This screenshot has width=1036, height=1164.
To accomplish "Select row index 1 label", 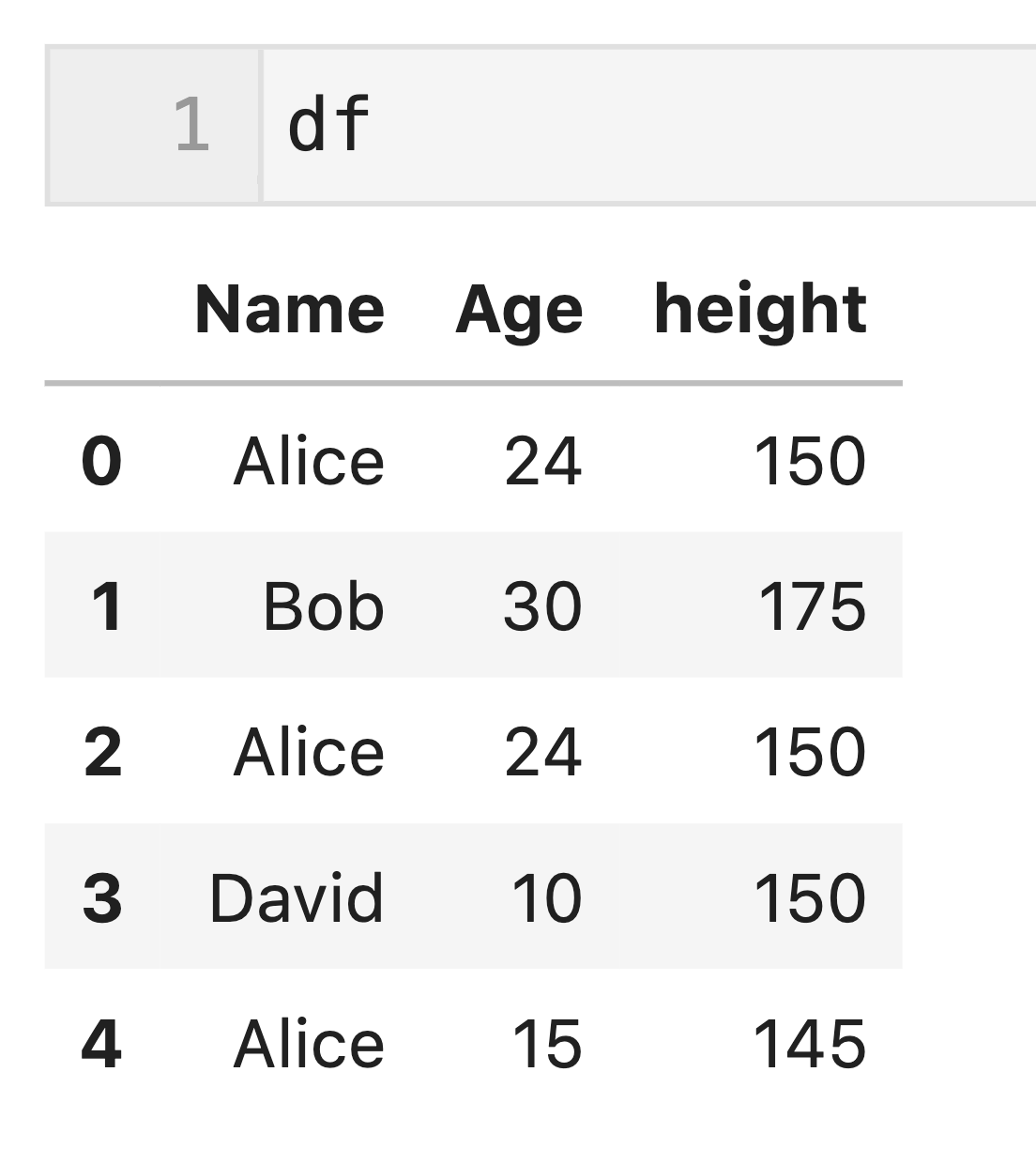I will coord(106,606).
